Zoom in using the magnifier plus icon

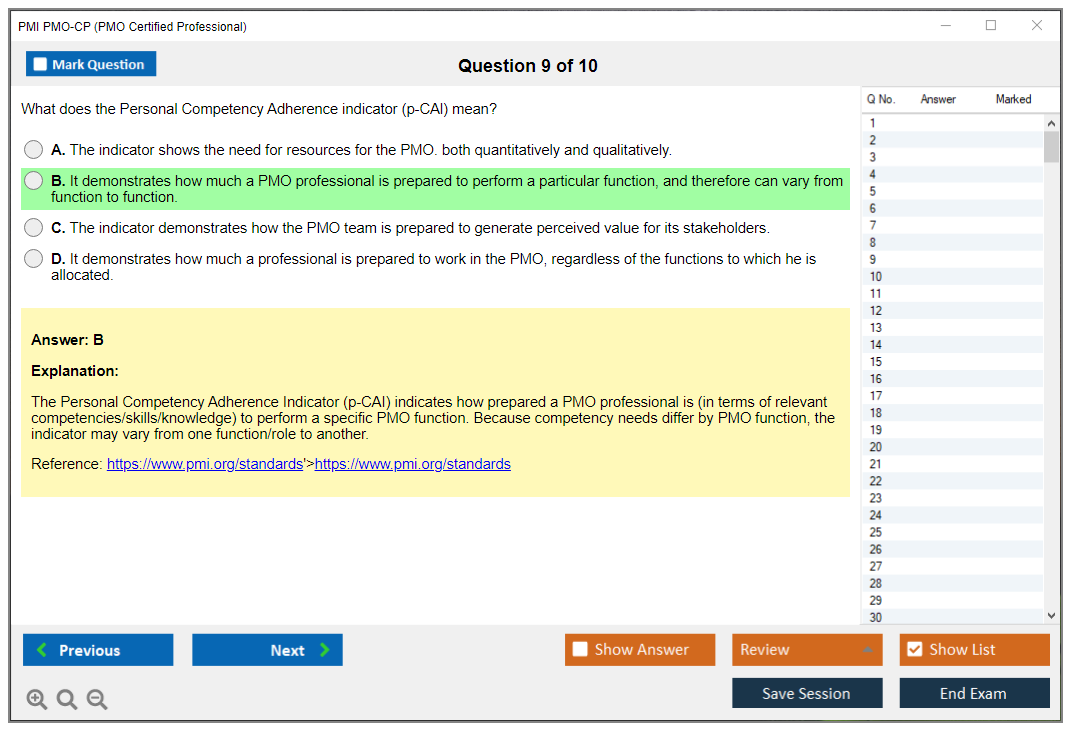tap(37, 699)
